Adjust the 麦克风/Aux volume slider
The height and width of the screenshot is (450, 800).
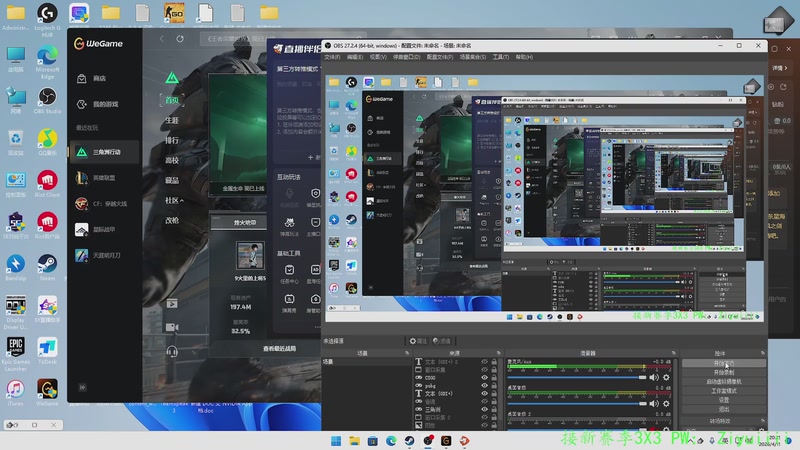(577, 378)
